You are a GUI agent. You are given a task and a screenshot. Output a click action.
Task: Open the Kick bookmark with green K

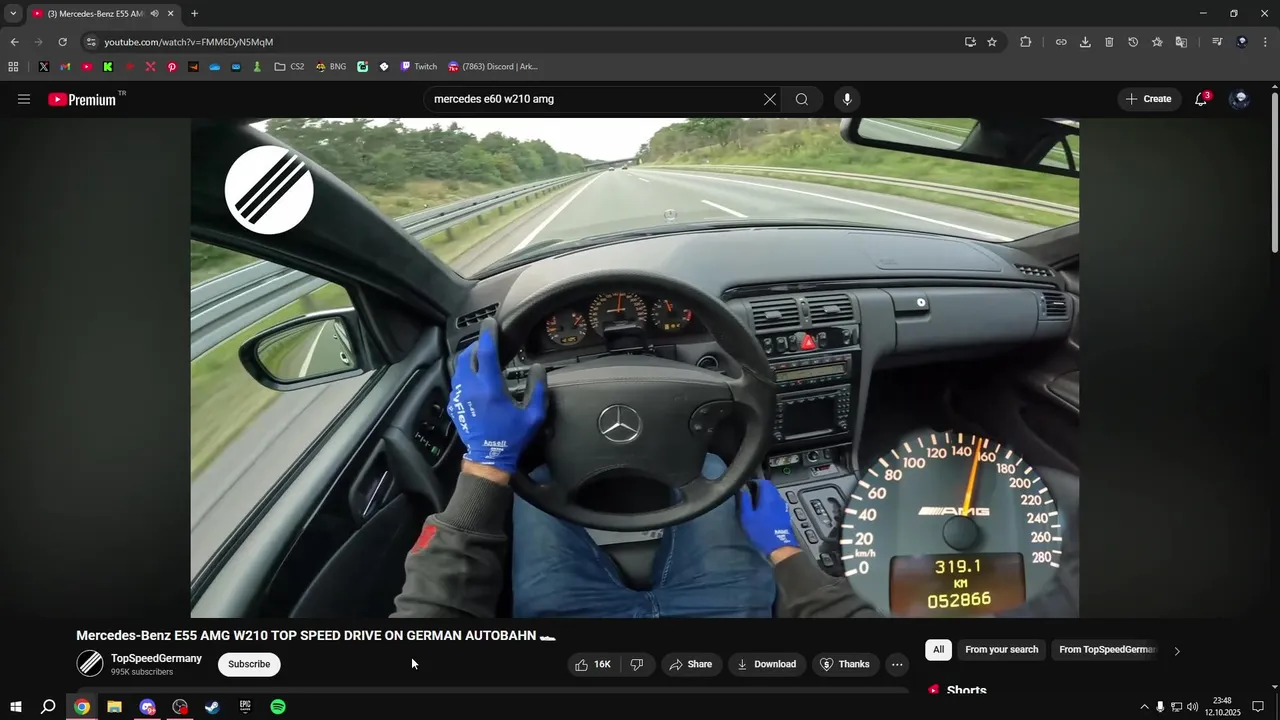tap(108, 67)
